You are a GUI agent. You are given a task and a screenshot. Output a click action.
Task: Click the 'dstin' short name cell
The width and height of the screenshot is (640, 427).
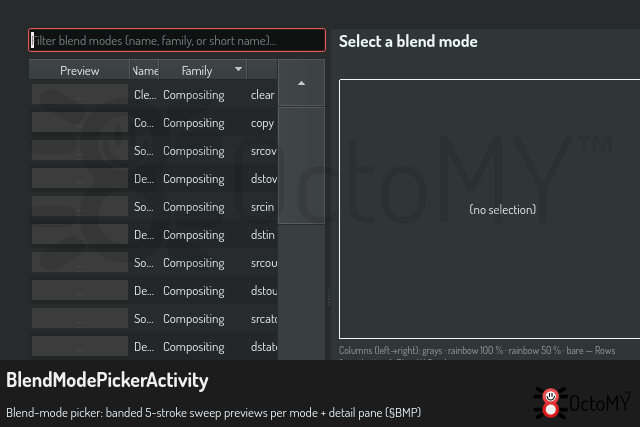click(262, 235)
